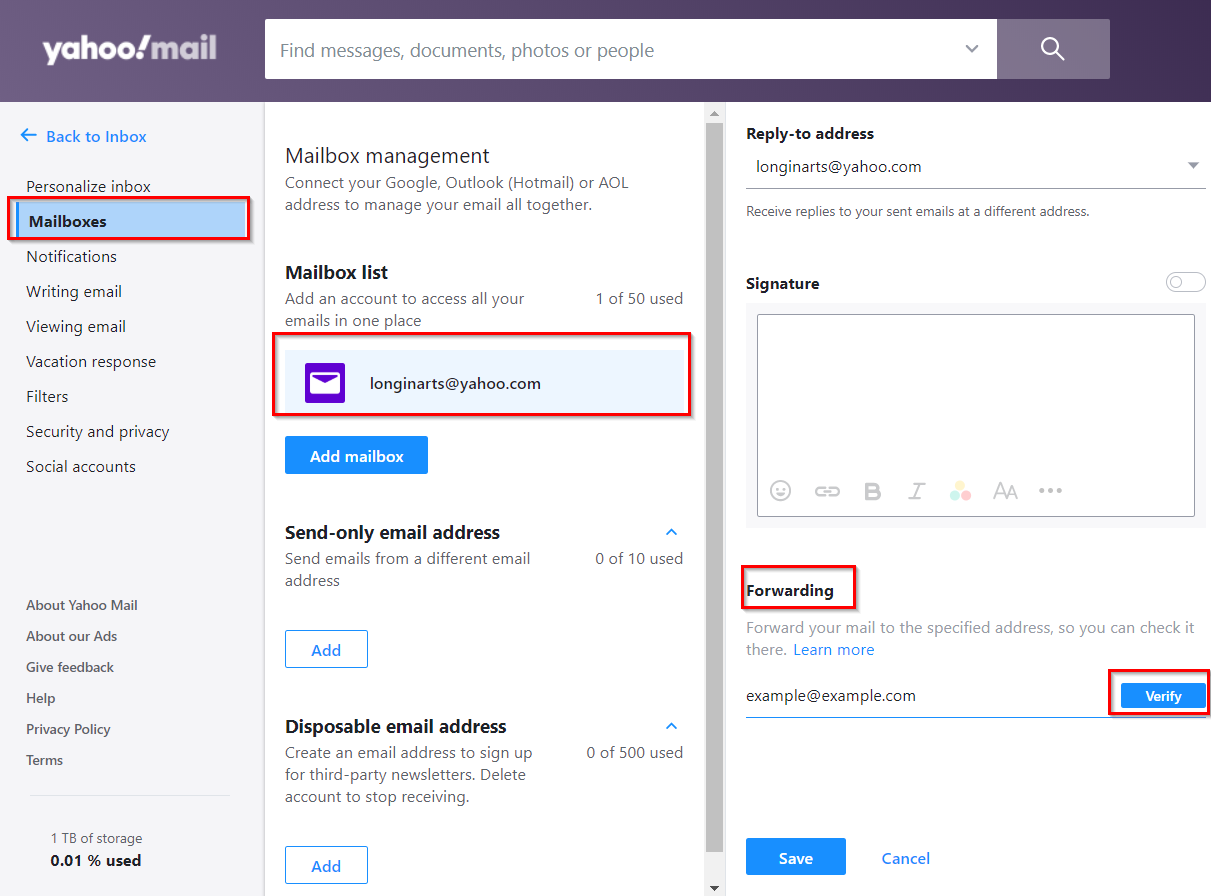Open the Reply-to address dropdown
The width and height of the screenshot is (1211, 896).
click(x=975, y=167)
